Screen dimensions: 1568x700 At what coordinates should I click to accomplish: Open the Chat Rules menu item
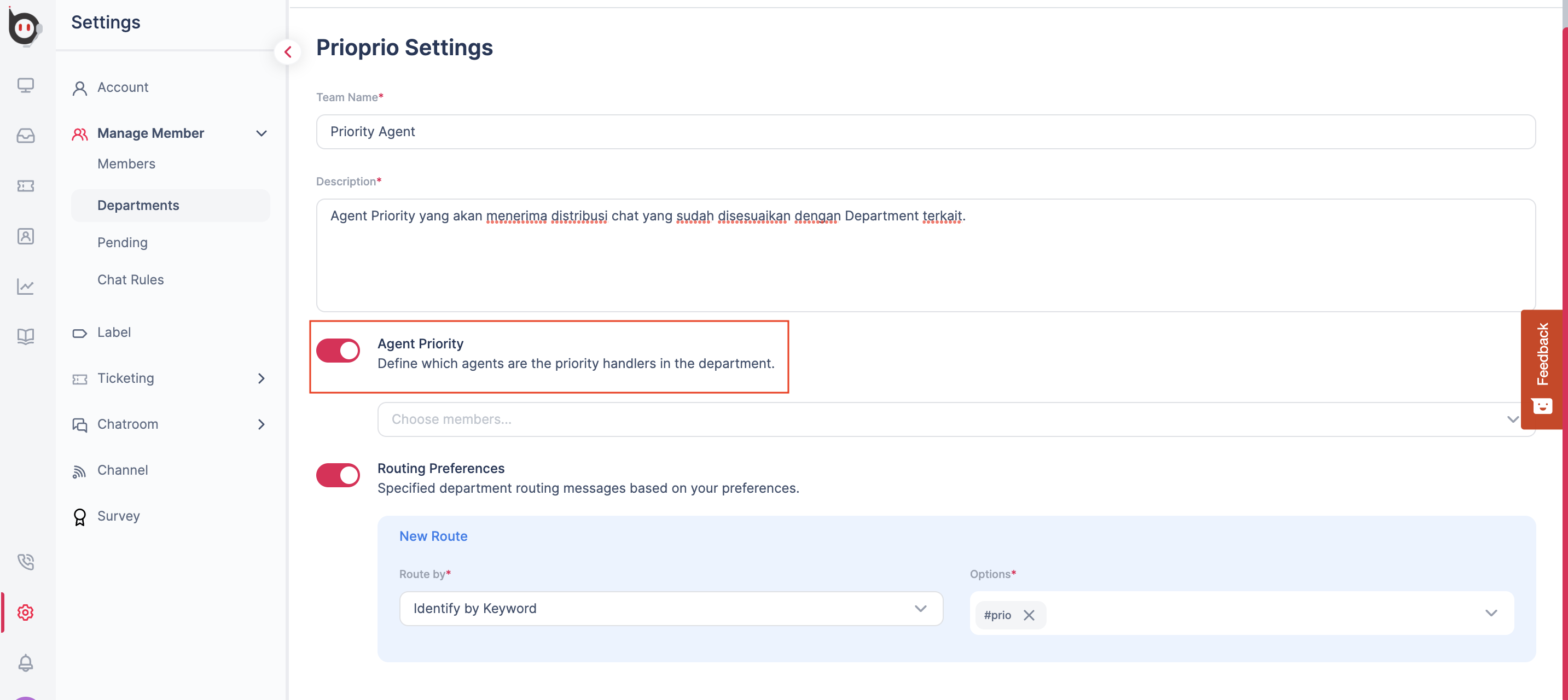point(131,279)
